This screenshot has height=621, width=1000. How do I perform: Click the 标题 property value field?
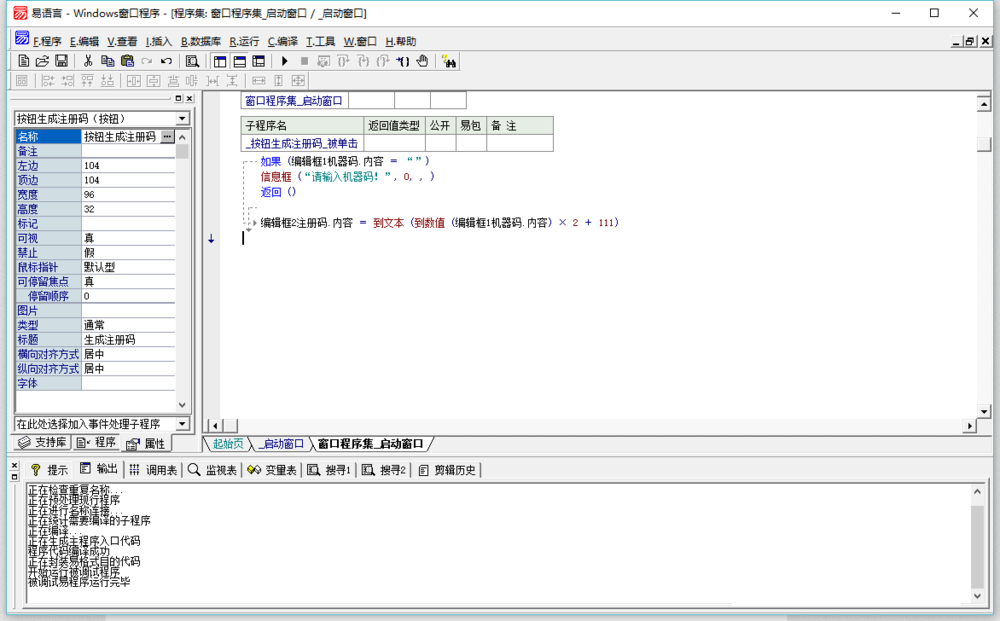coord(128,340)
